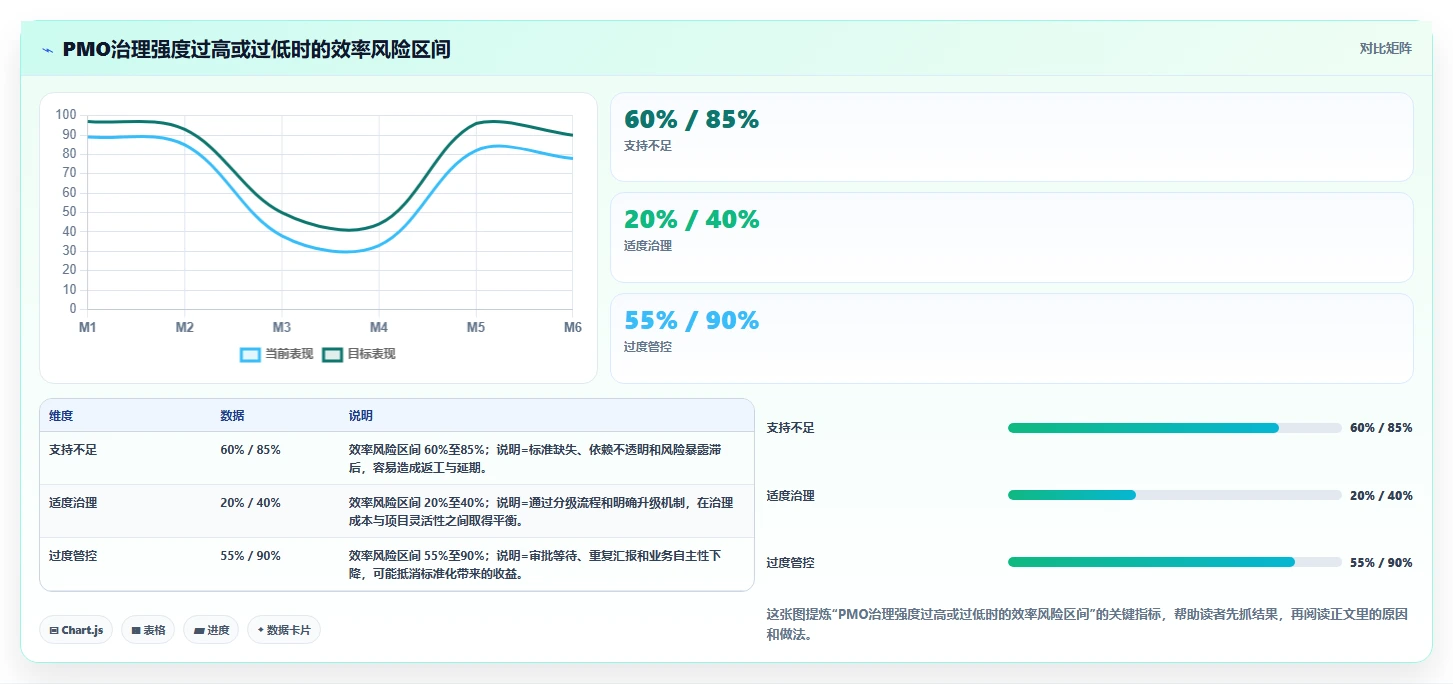Image resolution: width=1453 pixels, height=684 pixels.
Task: Click the 过度管控 progress bar
Action: [x=1174, y=562]
